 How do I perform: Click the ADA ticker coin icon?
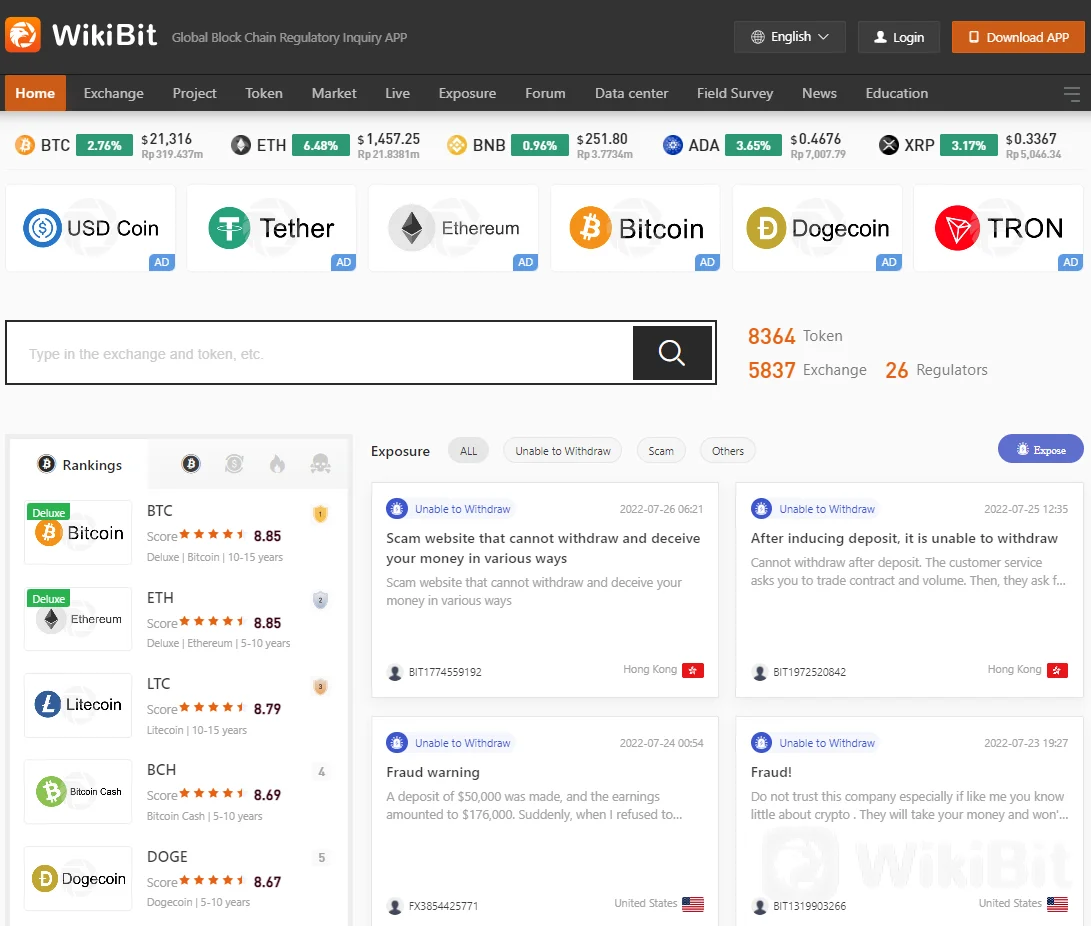coord(673,145)
